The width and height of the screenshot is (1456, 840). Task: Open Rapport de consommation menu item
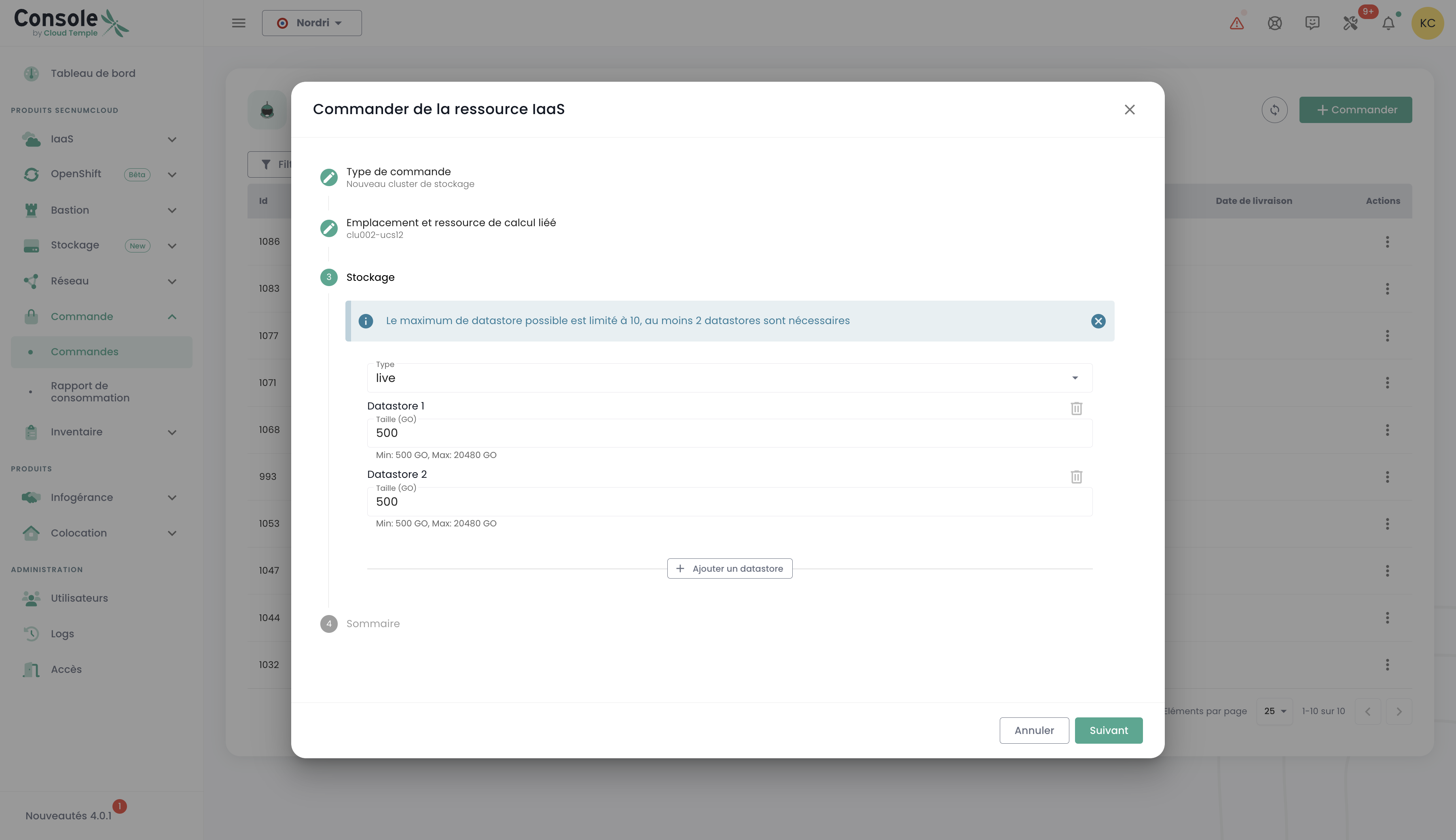click(90, 392)
